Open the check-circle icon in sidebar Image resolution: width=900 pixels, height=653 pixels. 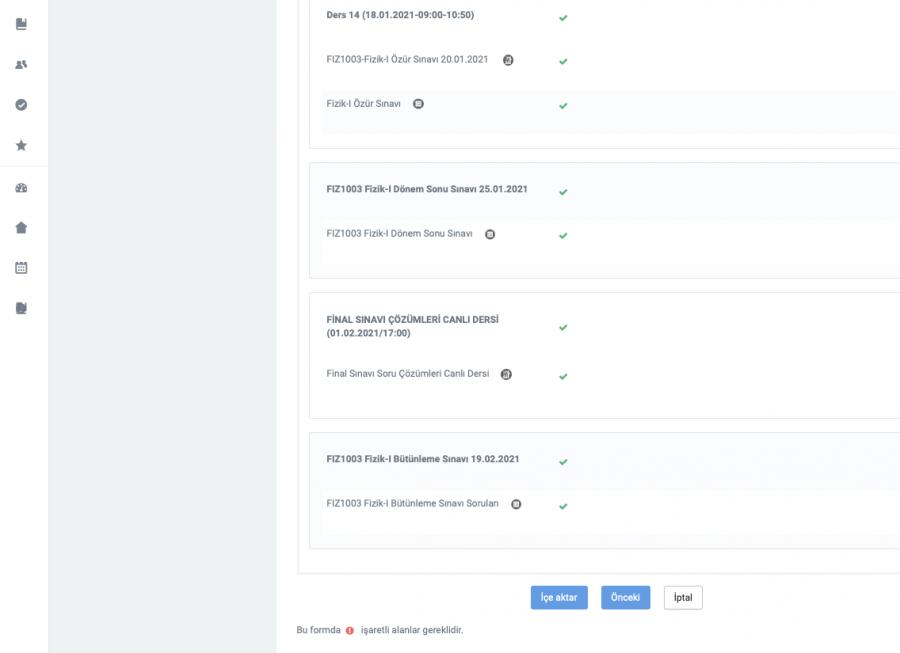[x=21, y=105]
